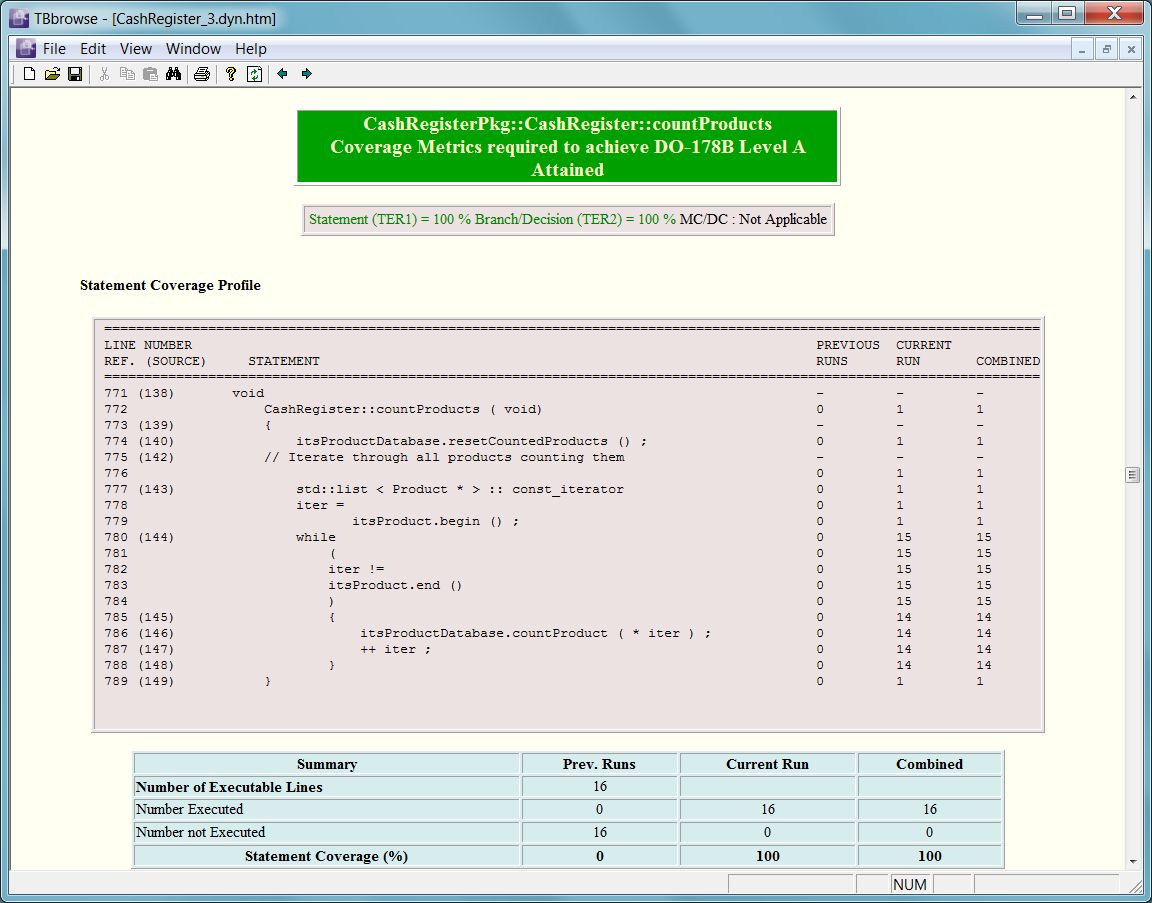The width and height of the screenshot is (1152, 903).
Task: Click the New document toolbar icon
Action: (29, 74)
